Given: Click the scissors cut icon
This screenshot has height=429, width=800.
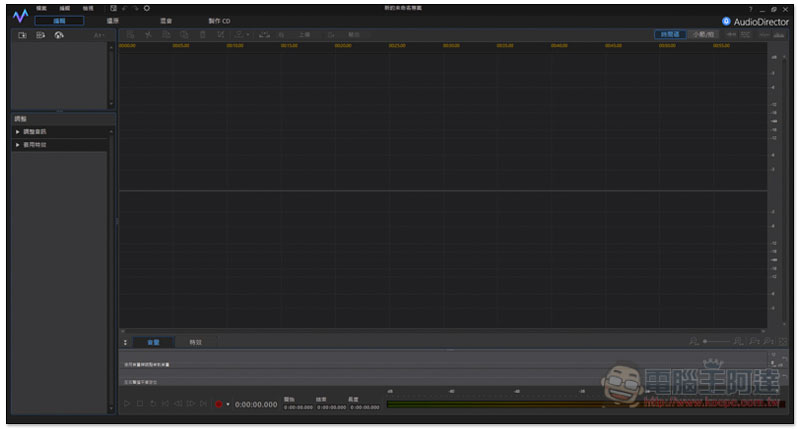Looking at the screenshot, I should (148, 35).
